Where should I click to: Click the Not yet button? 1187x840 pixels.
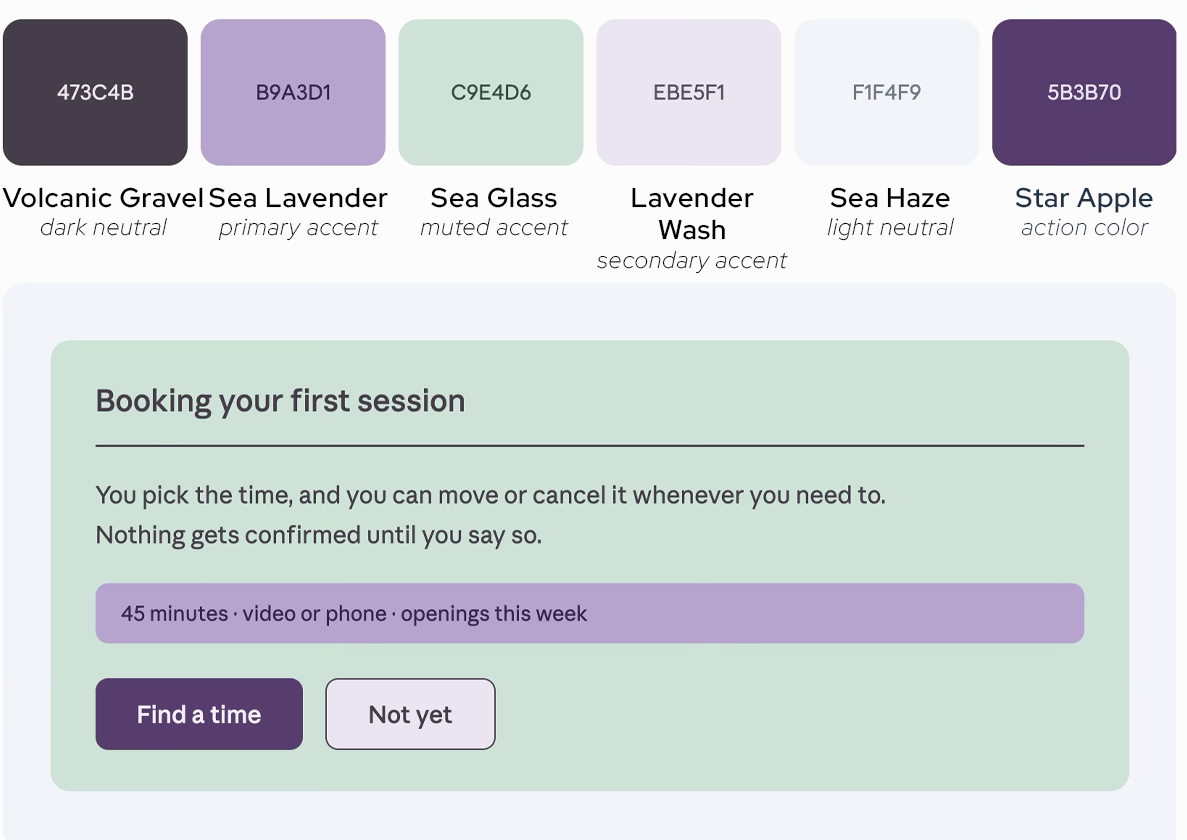[x=410, y=714]
